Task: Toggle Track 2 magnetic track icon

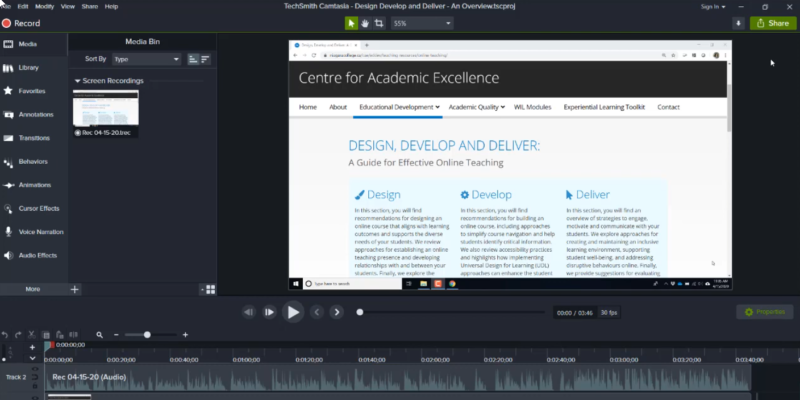Action: click(x=35, y=377)
